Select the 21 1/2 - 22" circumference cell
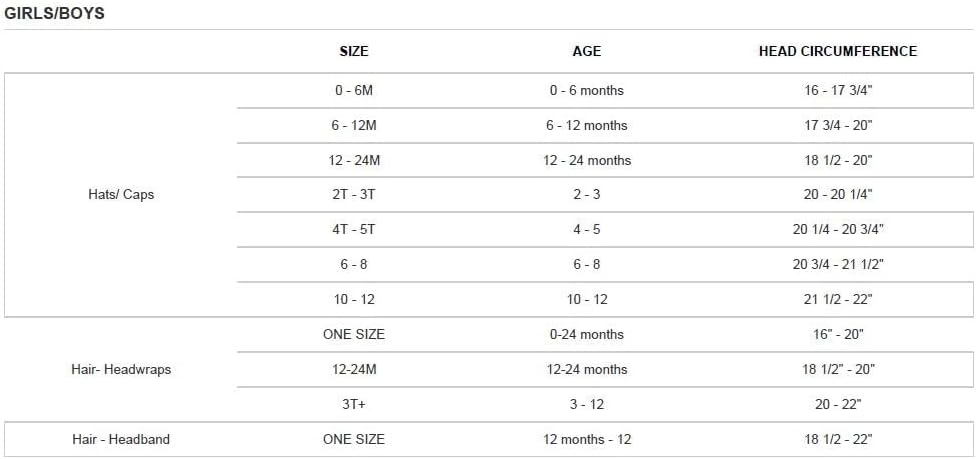Screen dimensions: 976x459 point(838,300)
